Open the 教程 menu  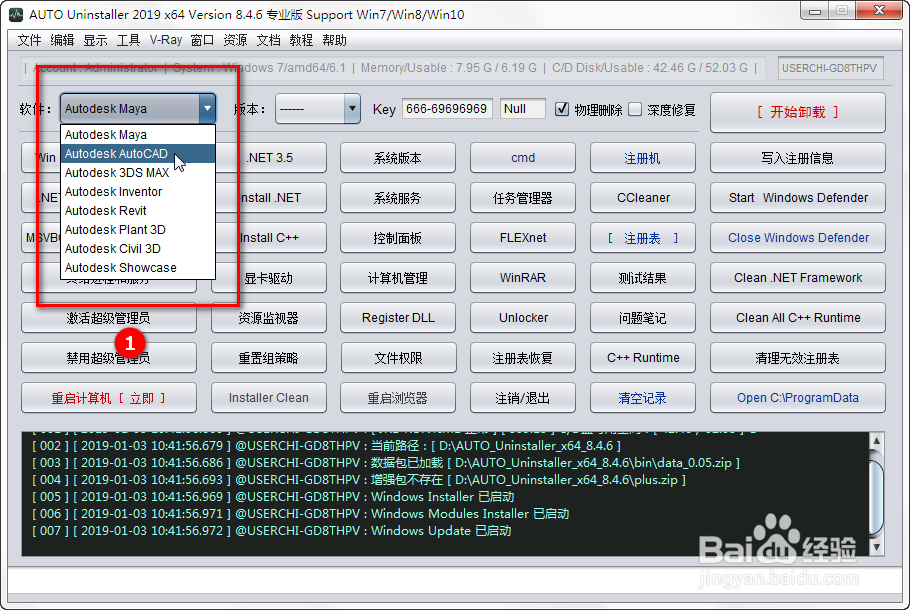pyautogui.click(x=301, y=40)
